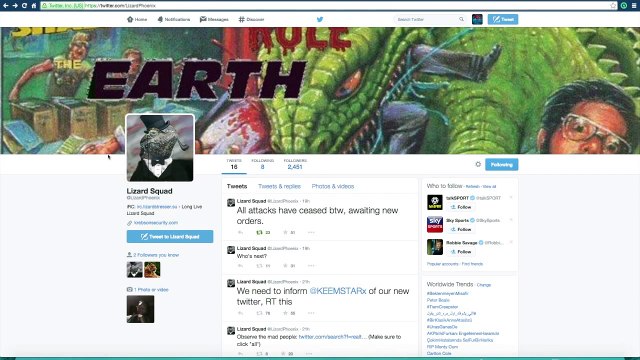Expand more options on "Who's next?" tweet
The width and height of the screenshot is (640, 360).
point(311,266)
